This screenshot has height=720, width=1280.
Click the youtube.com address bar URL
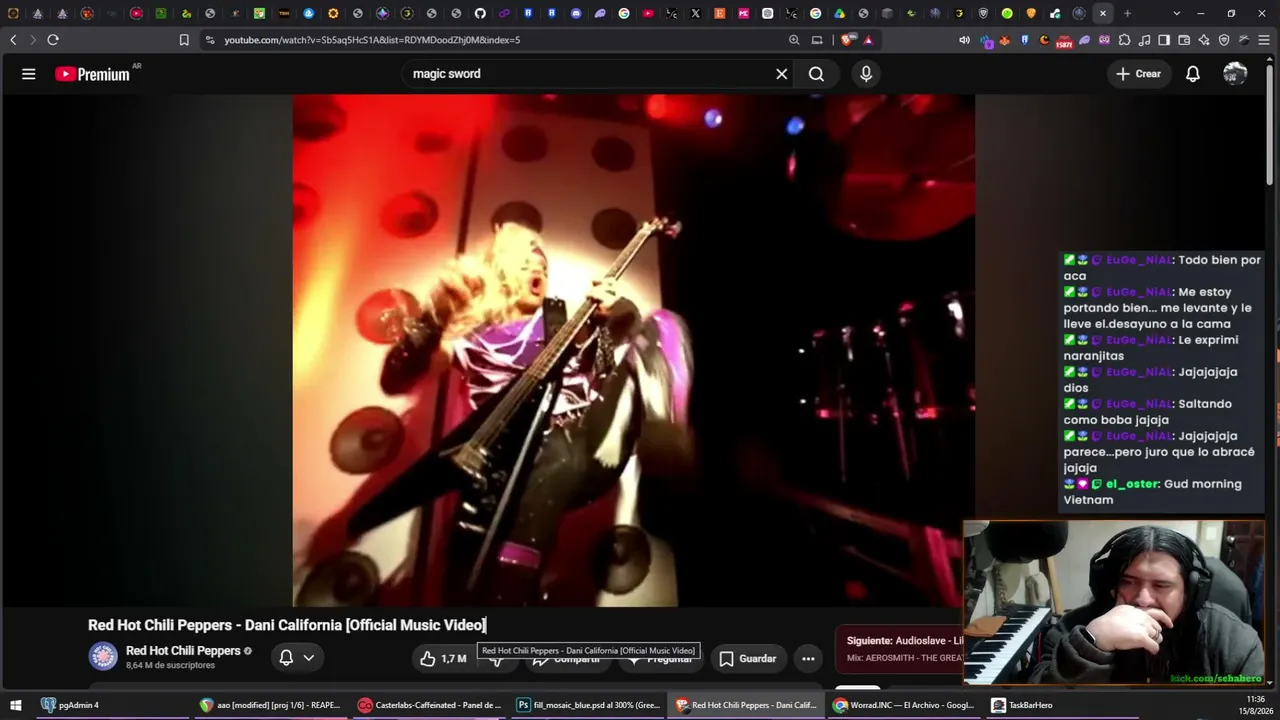[x=372, y=40]
